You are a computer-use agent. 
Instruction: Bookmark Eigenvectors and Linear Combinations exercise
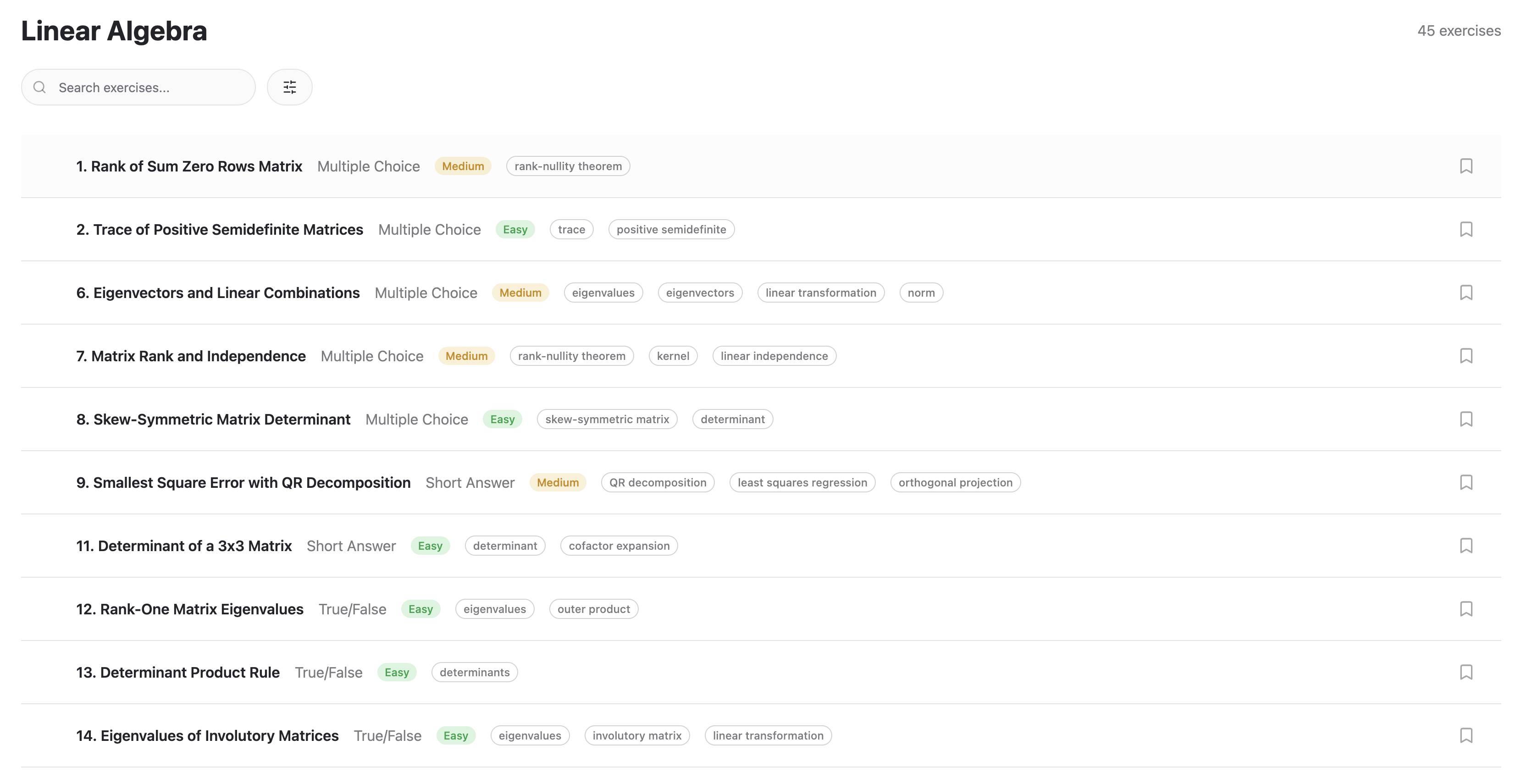click(1466, 293)
